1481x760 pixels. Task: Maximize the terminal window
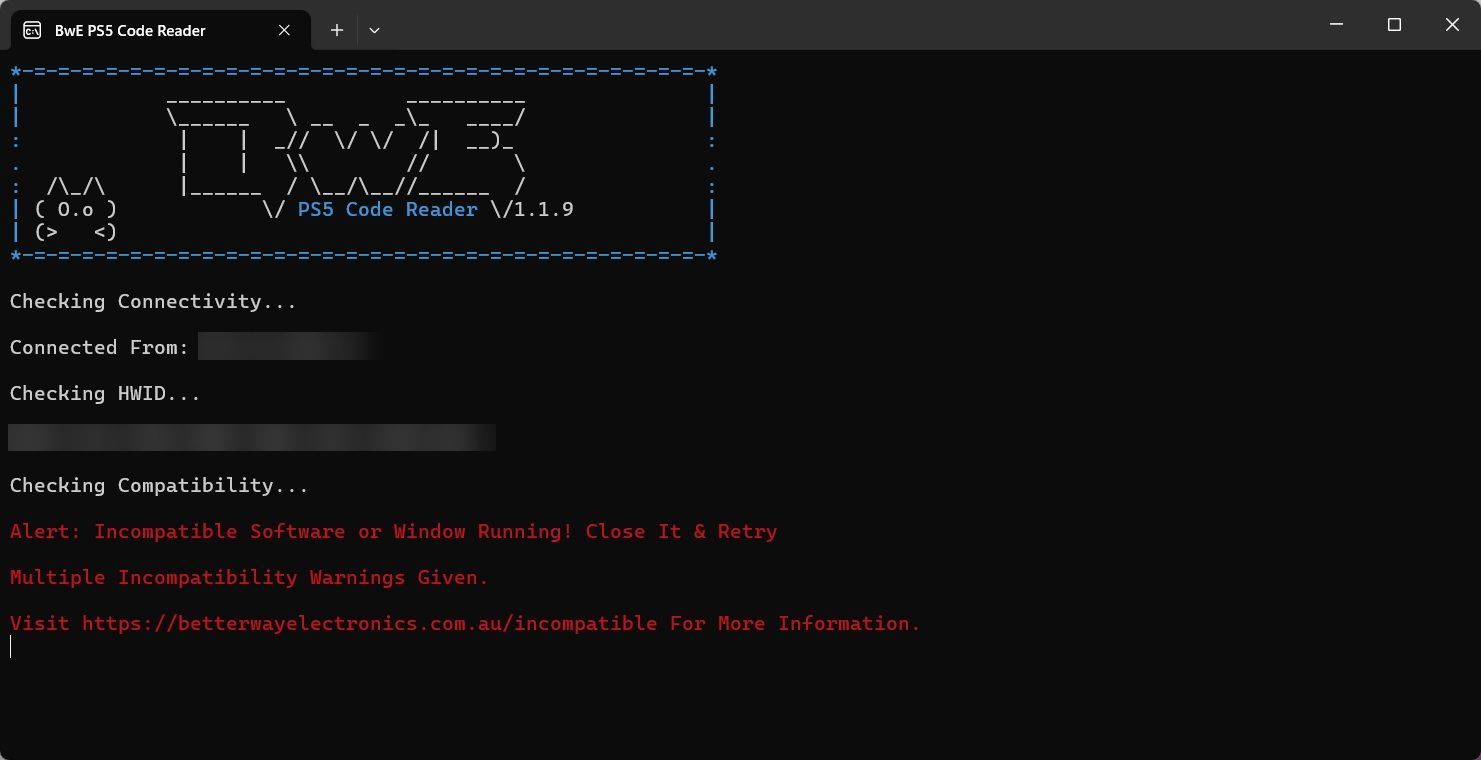pyautogui.click(x=1394, y=25)
